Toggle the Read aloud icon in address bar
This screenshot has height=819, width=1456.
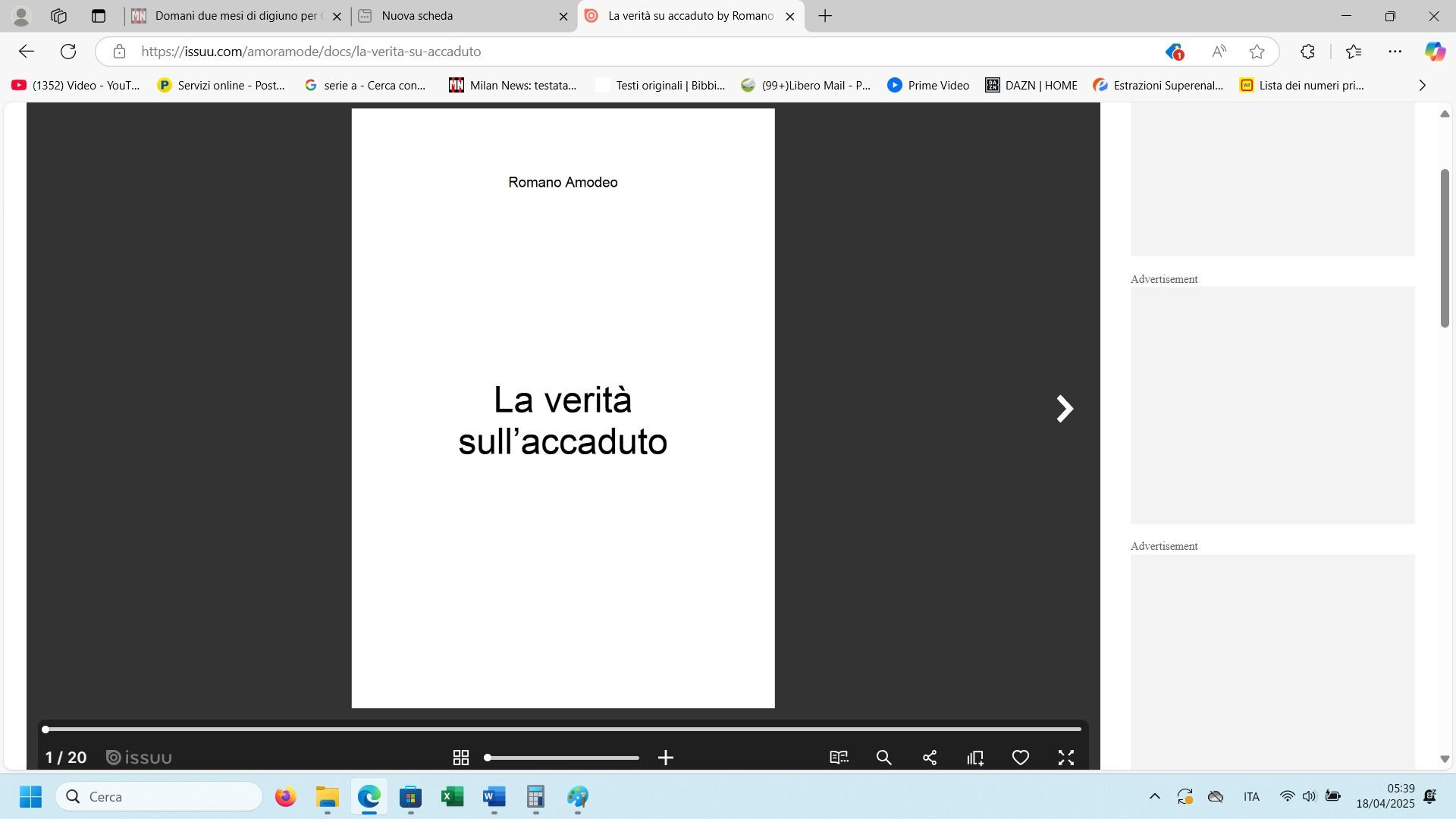pos(1219,52)
